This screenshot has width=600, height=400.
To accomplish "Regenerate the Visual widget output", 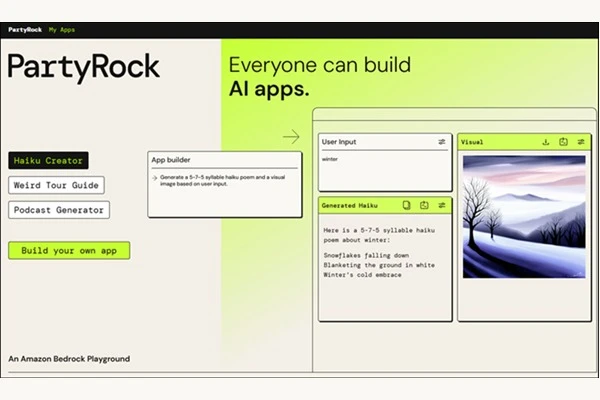I will point(563,142).
